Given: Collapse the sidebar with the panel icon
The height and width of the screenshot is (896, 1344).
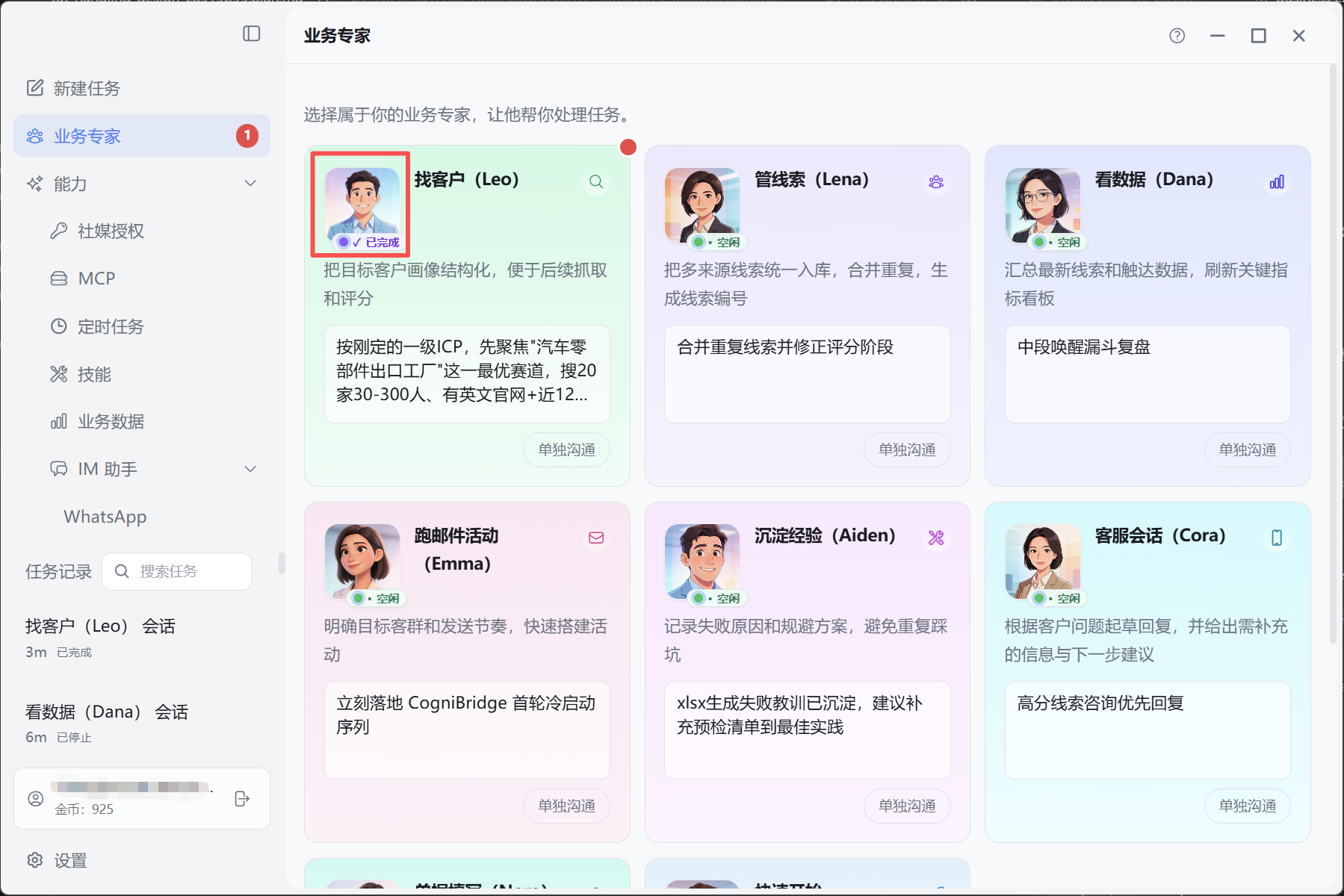Looking at the screenshot, I should tap(252, 34).
